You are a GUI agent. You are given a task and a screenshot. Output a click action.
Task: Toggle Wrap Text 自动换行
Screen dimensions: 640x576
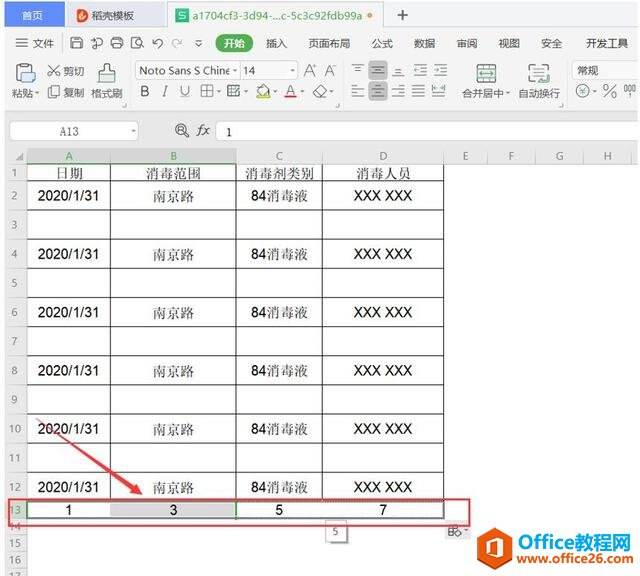[x=539, y=81]
